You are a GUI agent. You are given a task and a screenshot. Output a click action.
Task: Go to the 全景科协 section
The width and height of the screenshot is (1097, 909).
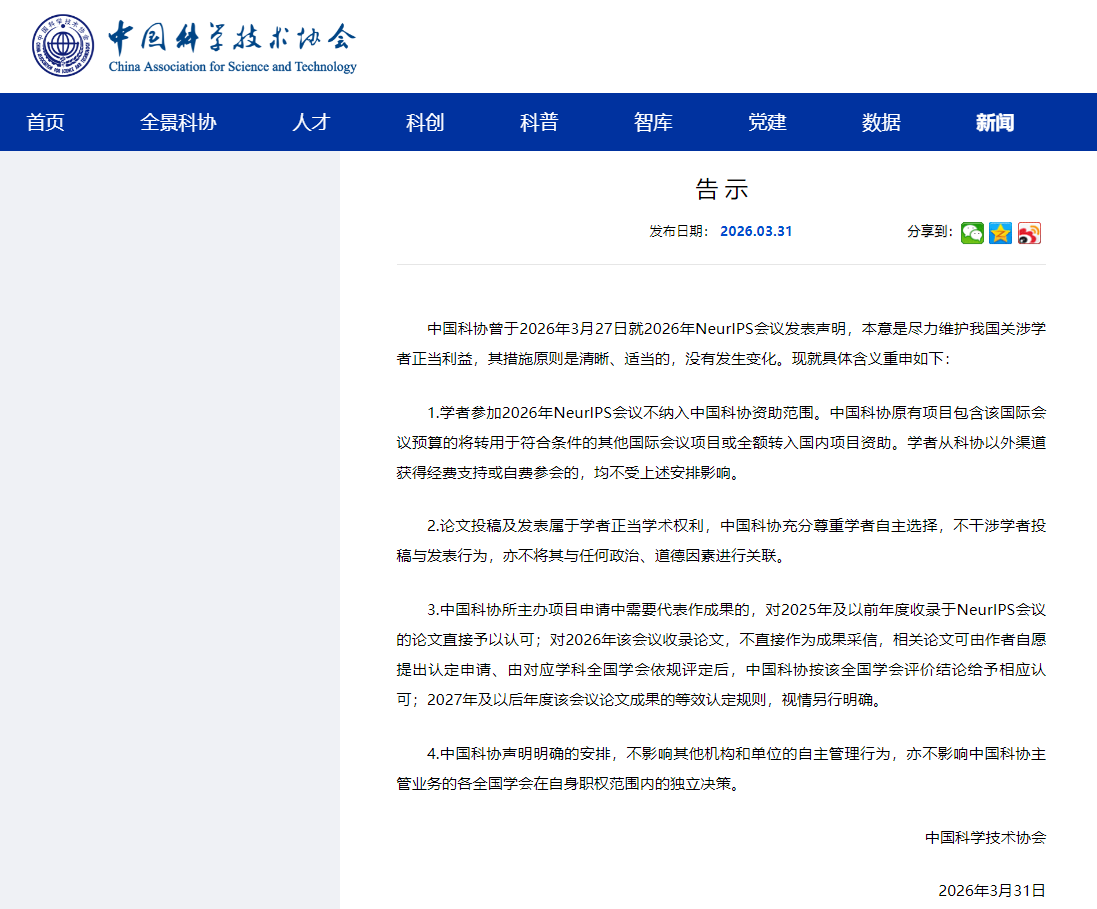(x=178, y=122)
